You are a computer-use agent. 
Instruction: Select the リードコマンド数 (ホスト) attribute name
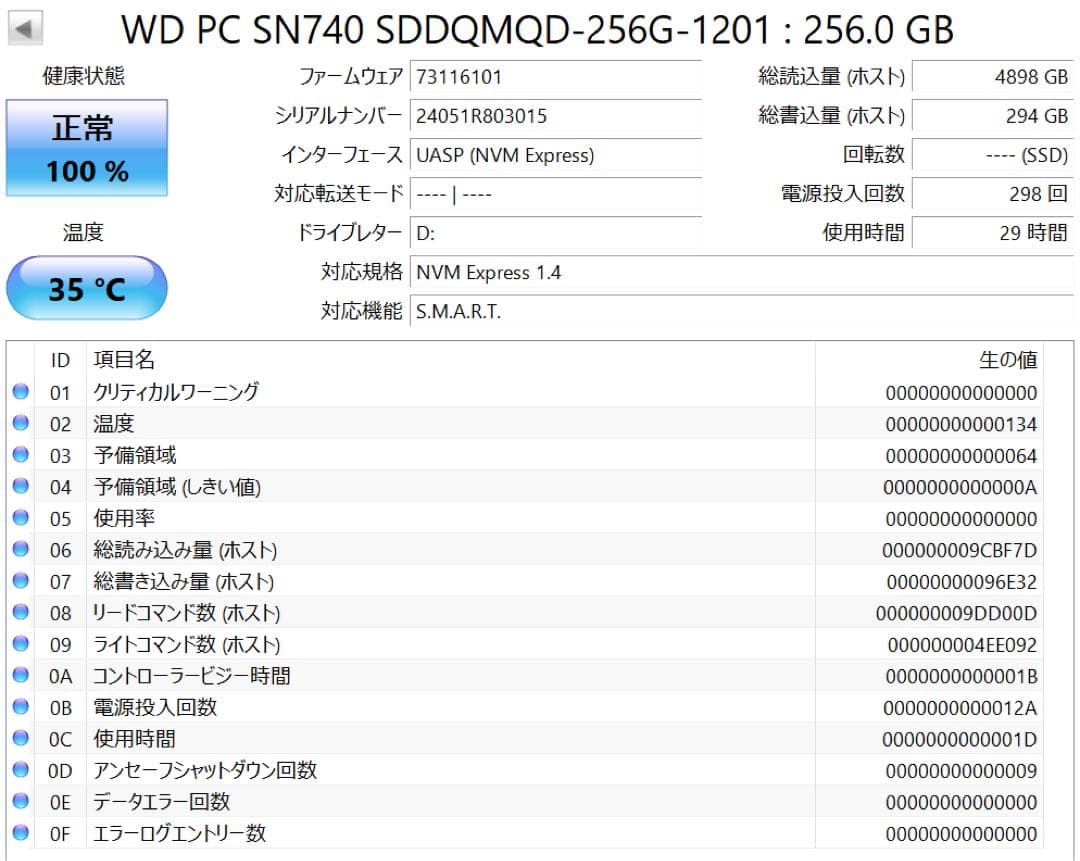pos(187,612)
